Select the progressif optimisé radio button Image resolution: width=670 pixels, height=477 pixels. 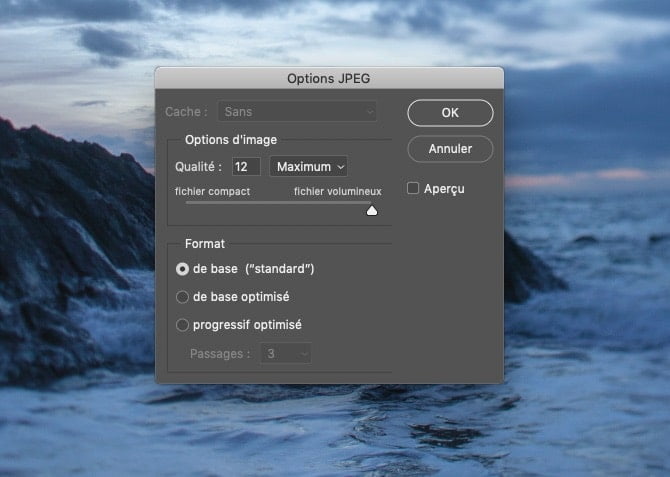182,325
